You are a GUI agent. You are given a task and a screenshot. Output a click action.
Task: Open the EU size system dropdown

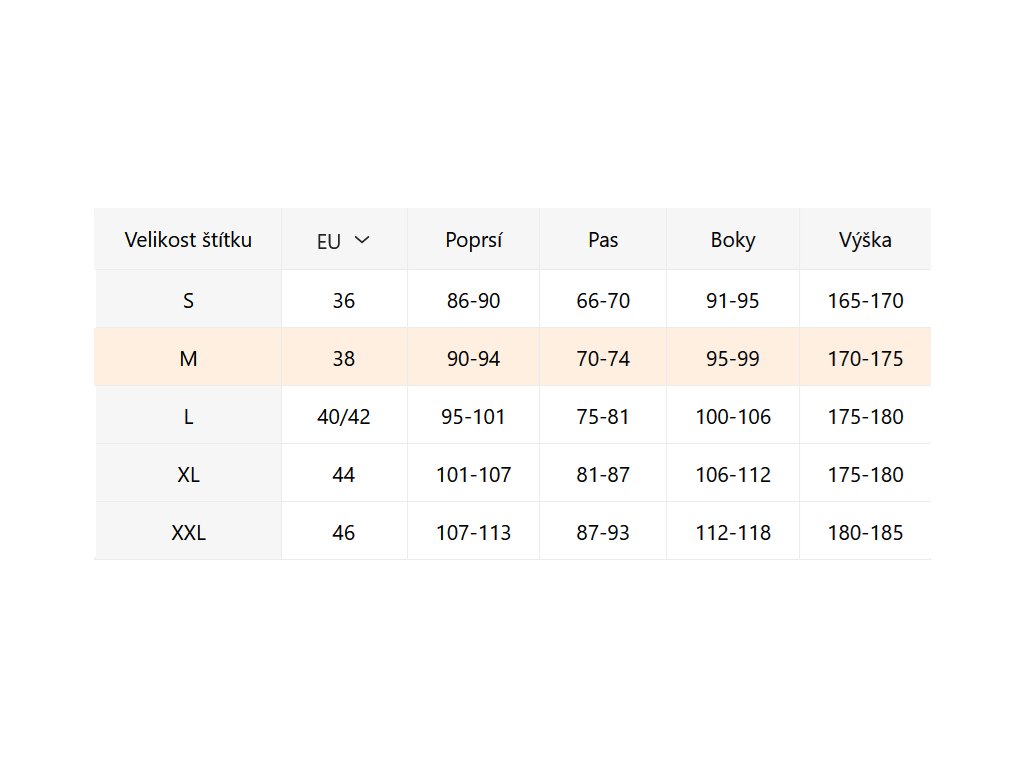[x=343, y=240]
